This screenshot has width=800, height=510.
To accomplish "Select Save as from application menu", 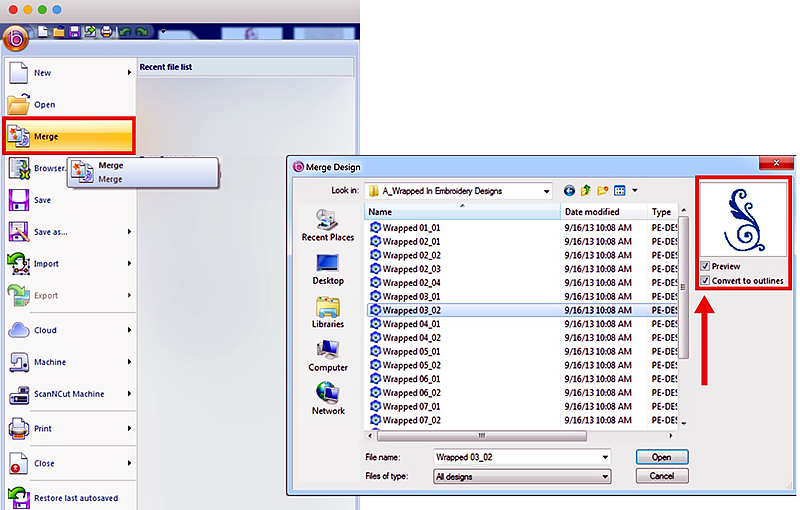I will 49,232.
